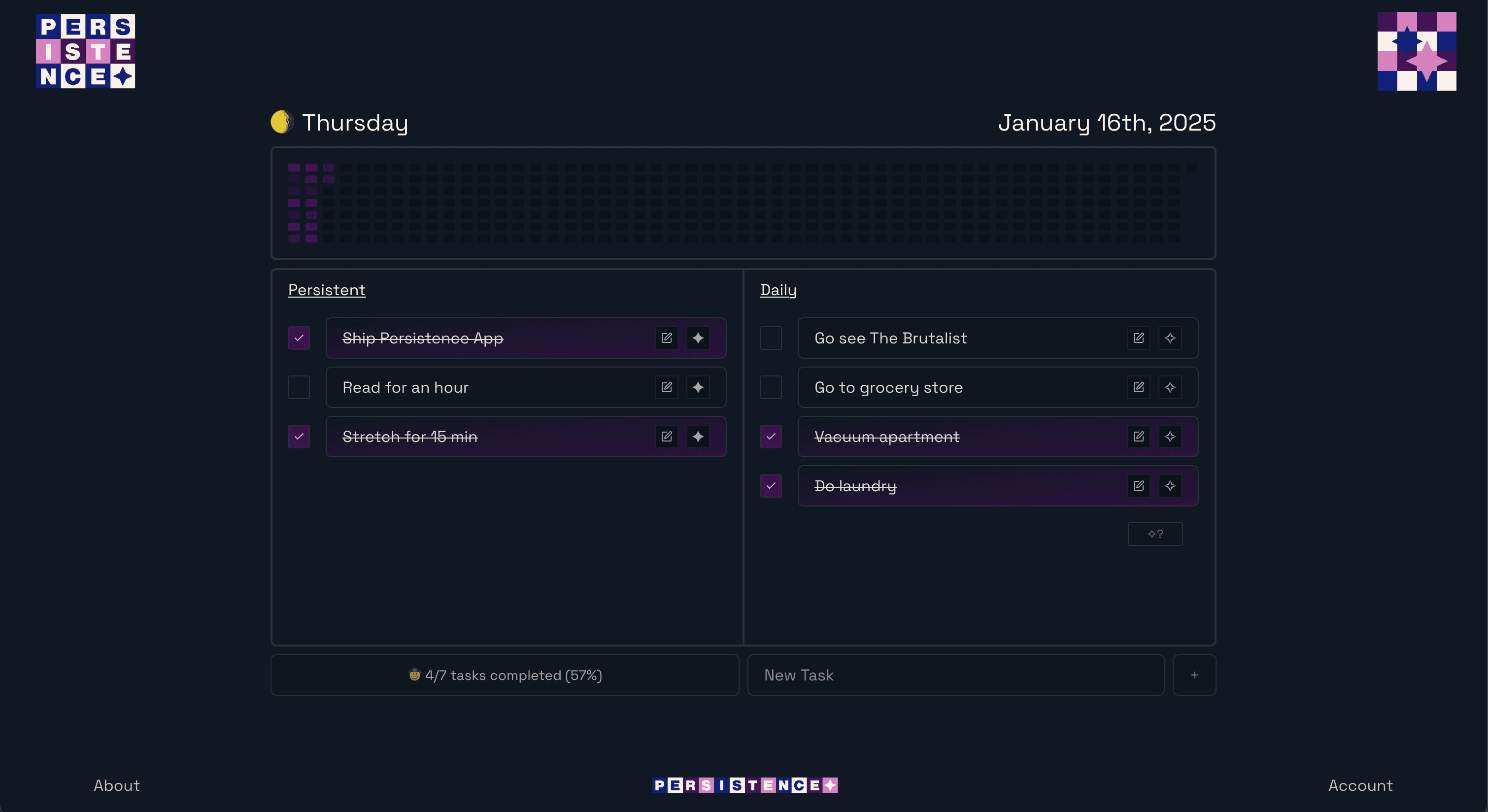This screenshot has height=812, width=1488.
Task: Click the Daily section heading
Action: tap(778, 290)
